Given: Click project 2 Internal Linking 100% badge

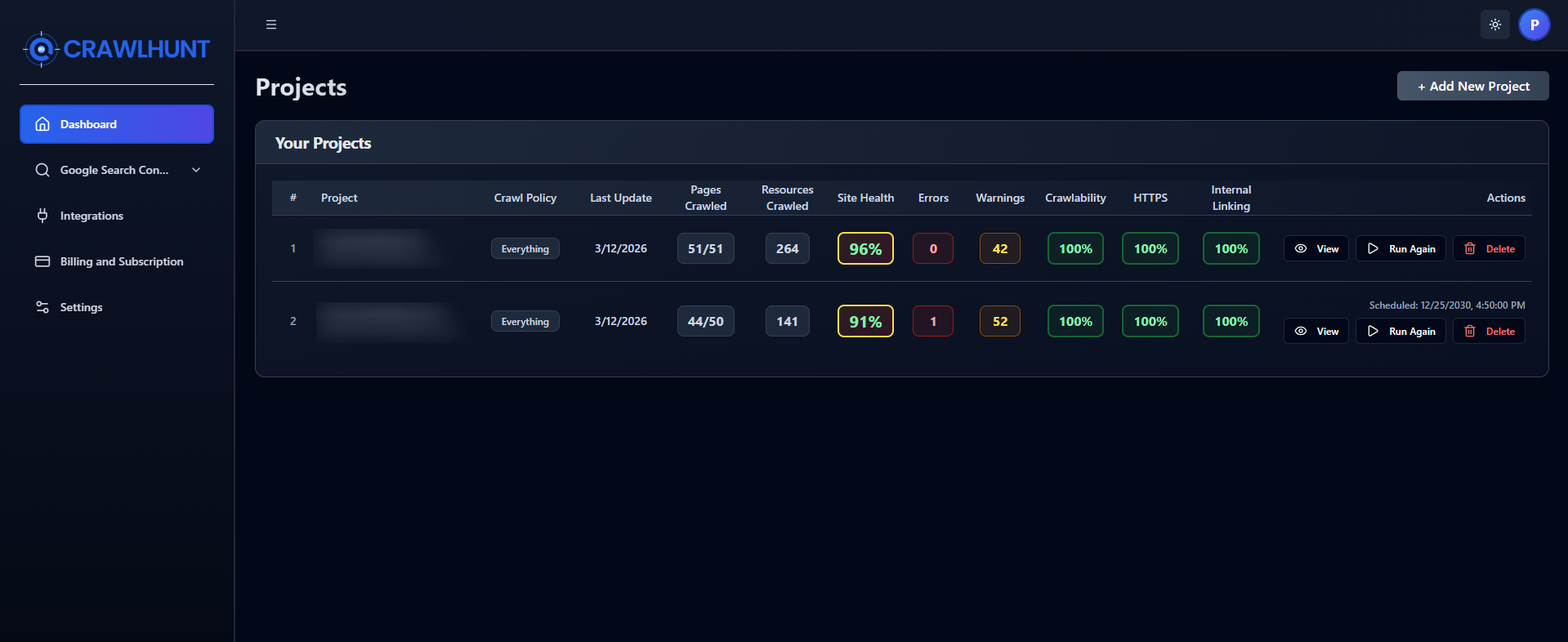Looking at the screenshot, I should [1231, 321].
